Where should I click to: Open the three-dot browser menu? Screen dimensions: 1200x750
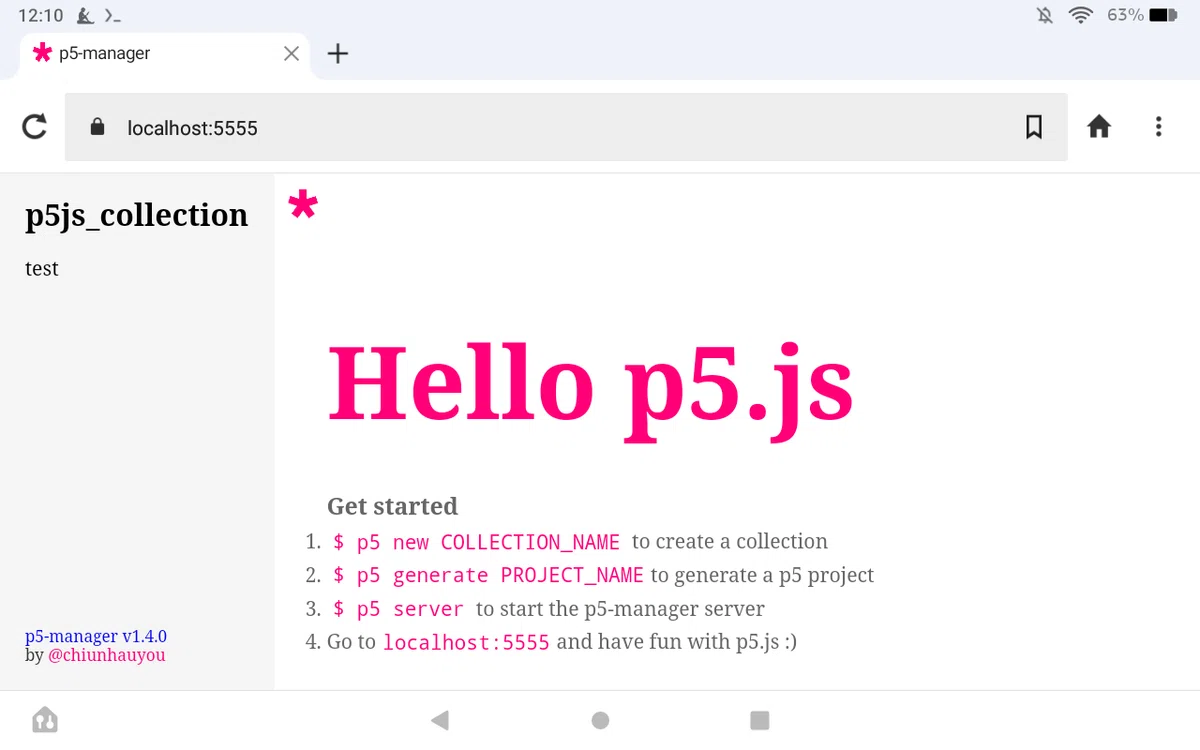(x=1158, y=127)
